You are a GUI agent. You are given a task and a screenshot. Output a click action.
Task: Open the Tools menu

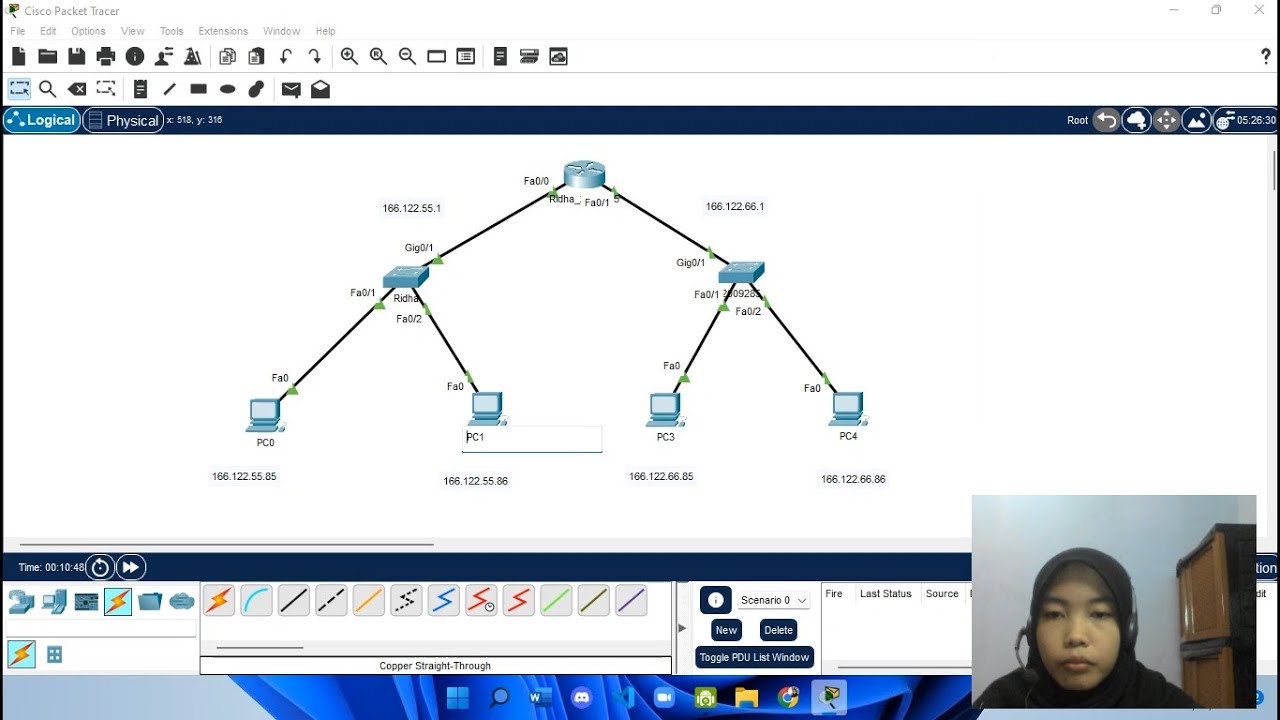(172, 31)
